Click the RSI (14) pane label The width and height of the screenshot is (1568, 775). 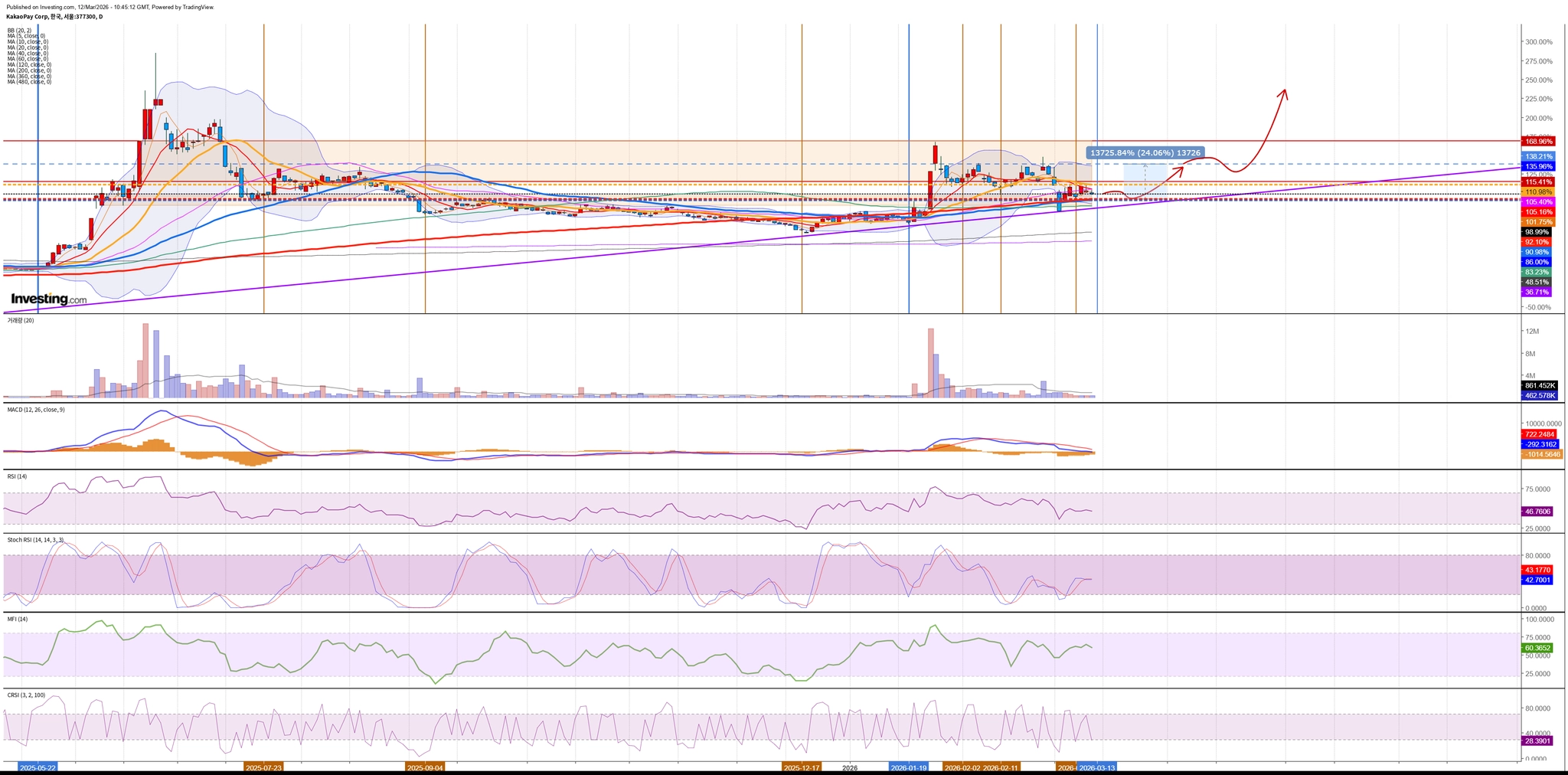pyautogui.click(x=17, y=476)
